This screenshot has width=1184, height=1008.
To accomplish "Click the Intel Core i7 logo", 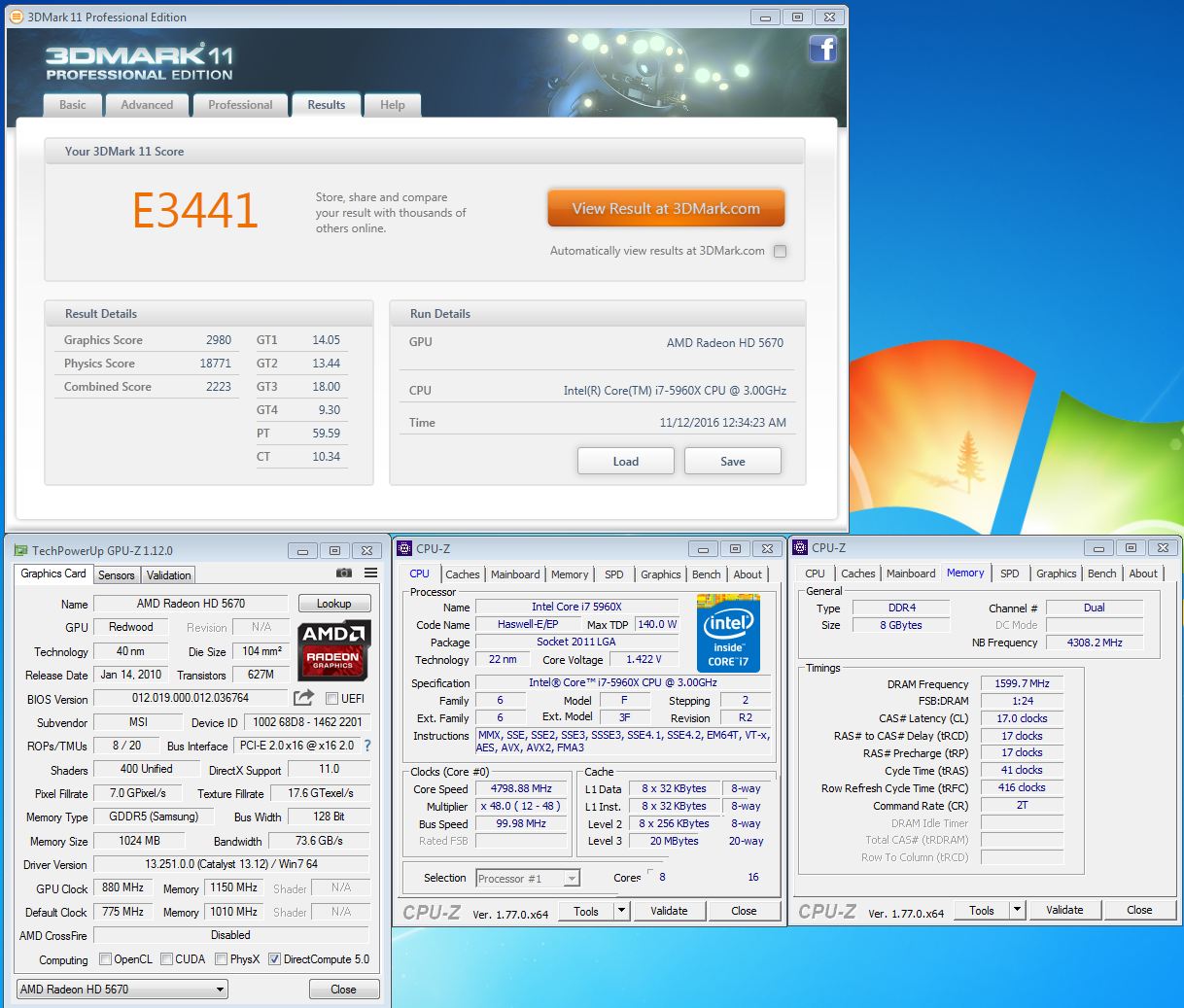I will [728, 633].
